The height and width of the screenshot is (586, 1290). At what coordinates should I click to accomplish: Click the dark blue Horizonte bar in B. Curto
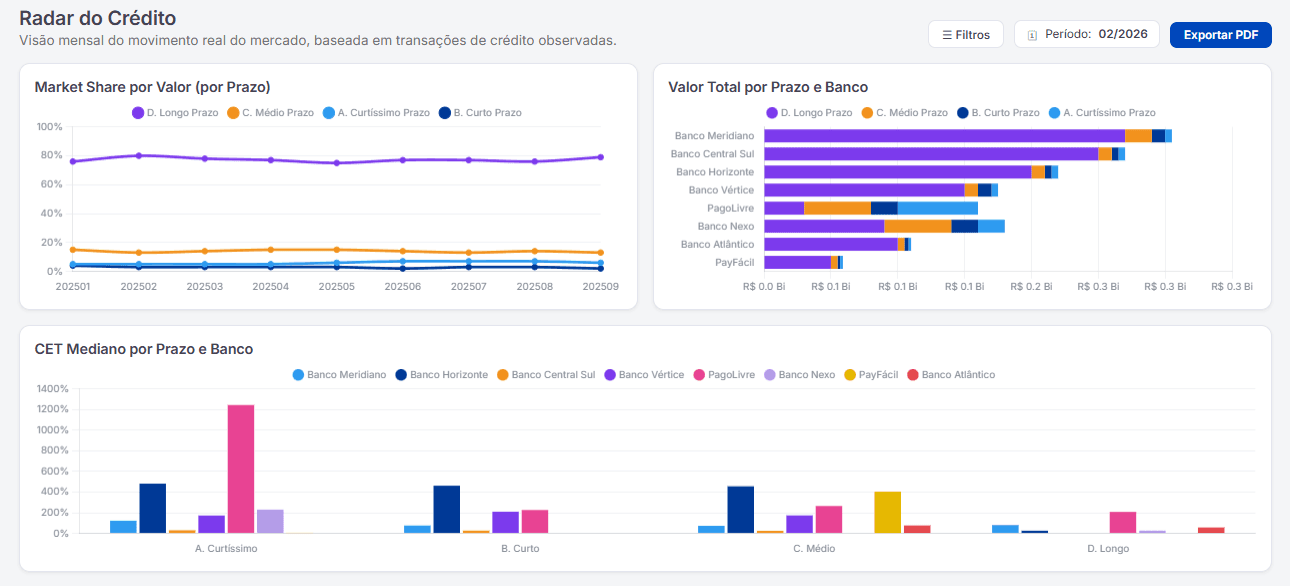coord(446,509)
